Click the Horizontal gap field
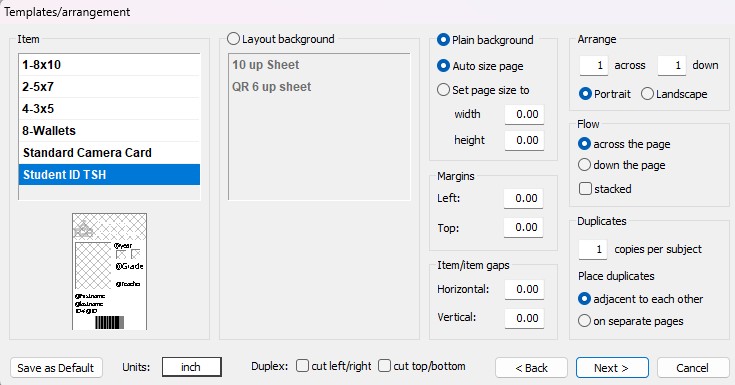This screenshot has height=385, width=735. [524, 289]
